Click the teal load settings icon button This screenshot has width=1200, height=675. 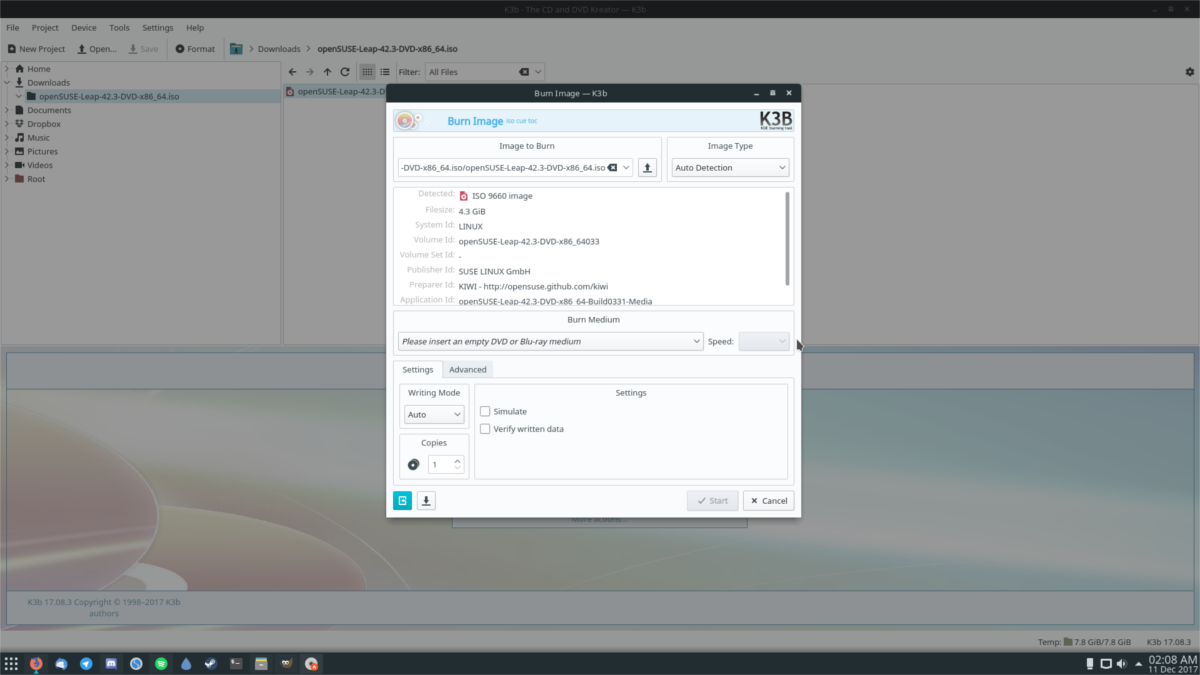click(403, 500)
